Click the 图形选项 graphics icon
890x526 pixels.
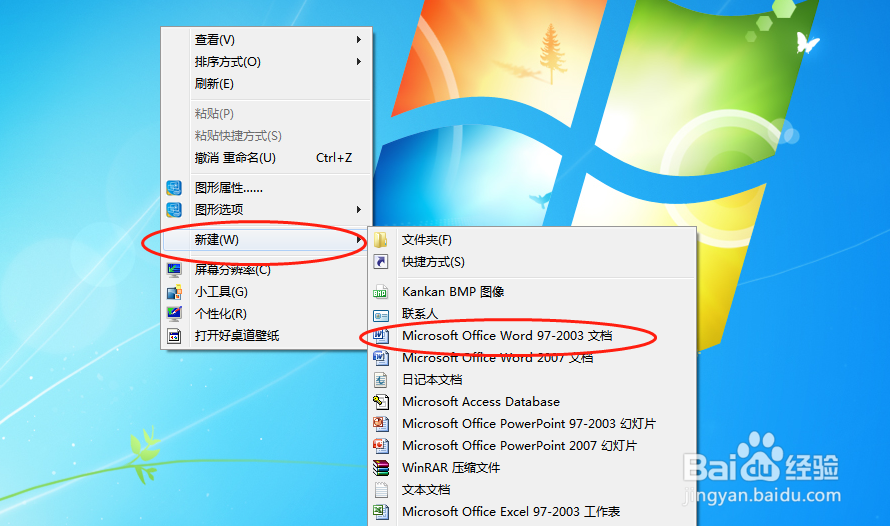174,210
